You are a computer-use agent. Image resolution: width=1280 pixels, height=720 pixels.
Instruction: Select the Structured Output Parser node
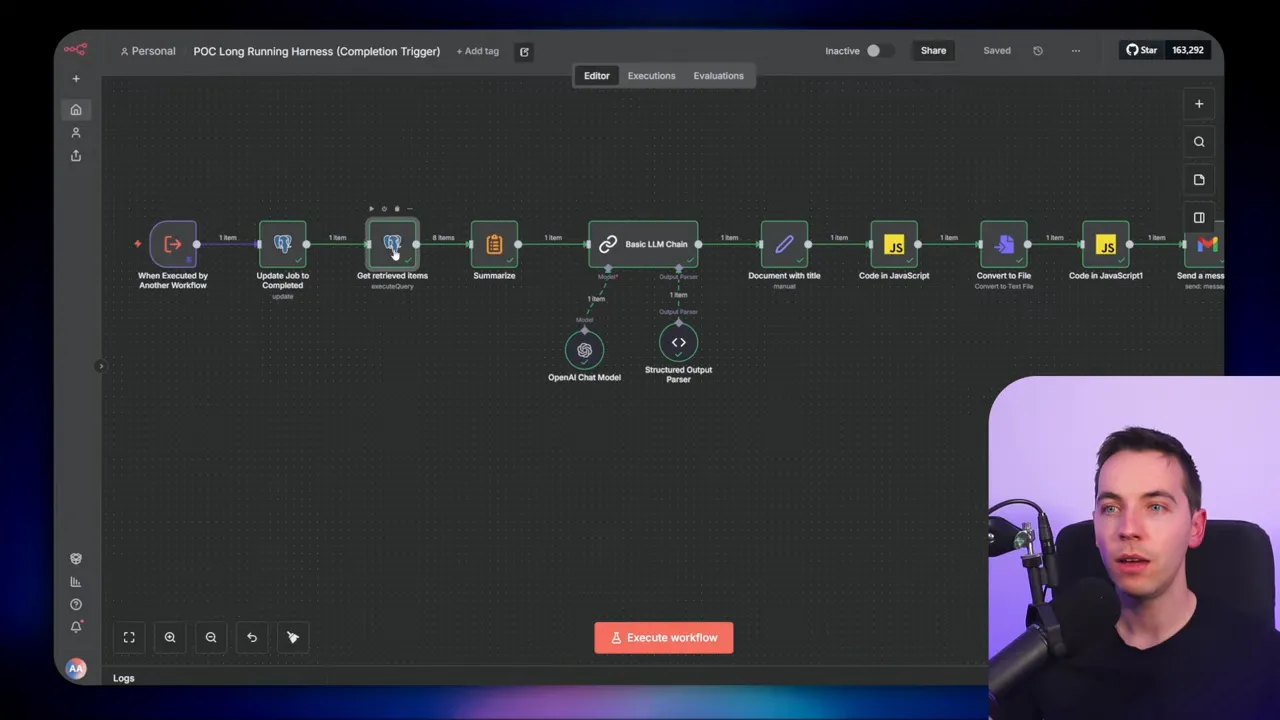pyautogui.click(x=678, y=342)
